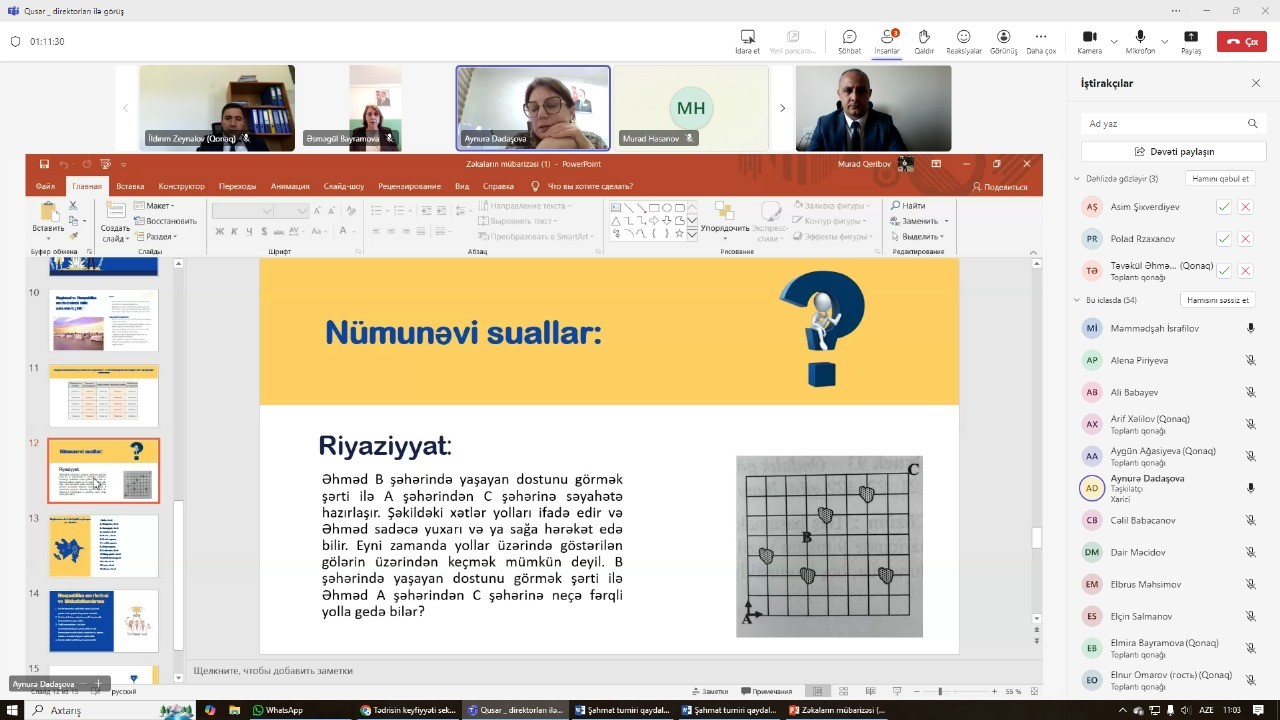Open the Söhbət chat icon
1280x720 pixels.
click(849, 39)
